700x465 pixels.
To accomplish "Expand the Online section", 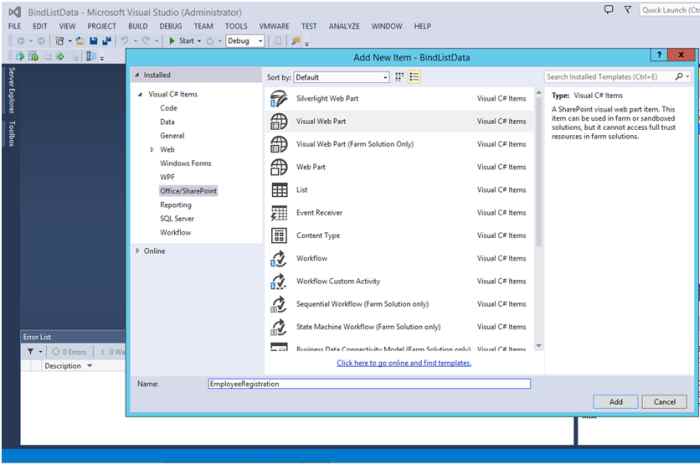I will tap(138, 251).
